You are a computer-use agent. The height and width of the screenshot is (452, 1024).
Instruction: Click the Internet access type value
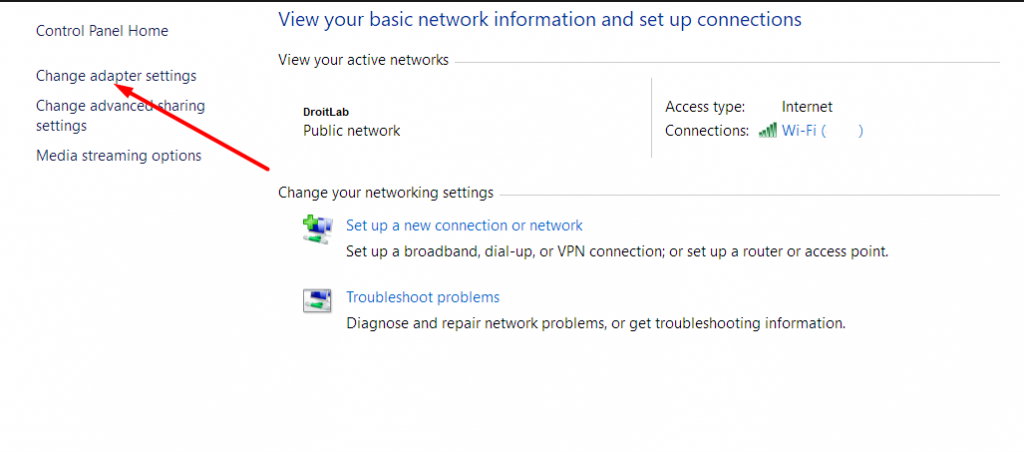pyautogui.click(x=807, y=106)
